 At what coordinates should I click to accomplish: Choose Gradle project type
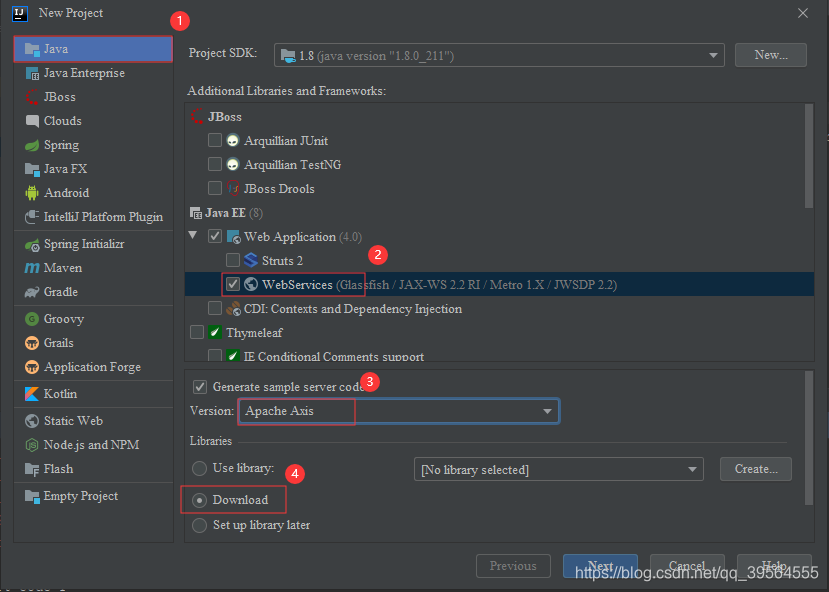click(x=94, y=292)
